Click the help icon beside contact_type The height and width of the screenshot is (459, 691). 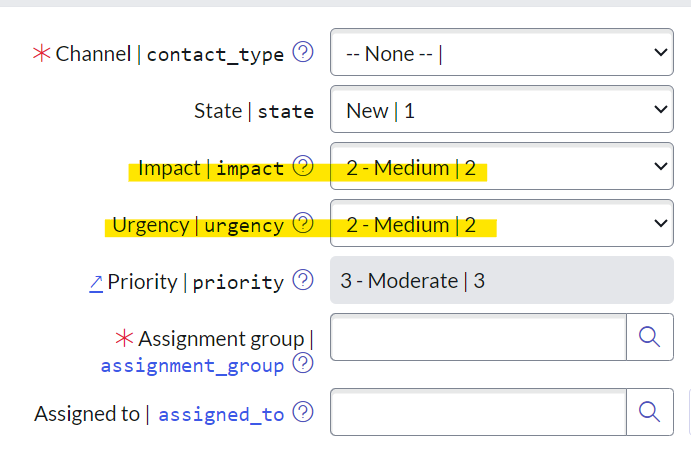[303, 53]
